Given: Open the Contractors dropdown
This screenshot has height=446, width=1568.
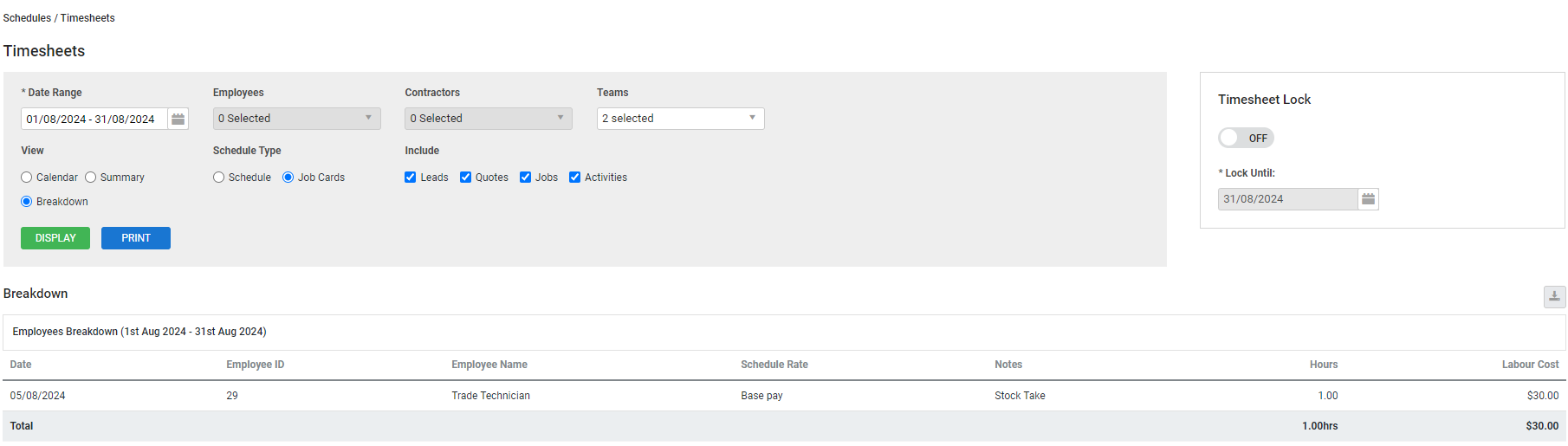Looking at the screenshot, I should (489, 119).
